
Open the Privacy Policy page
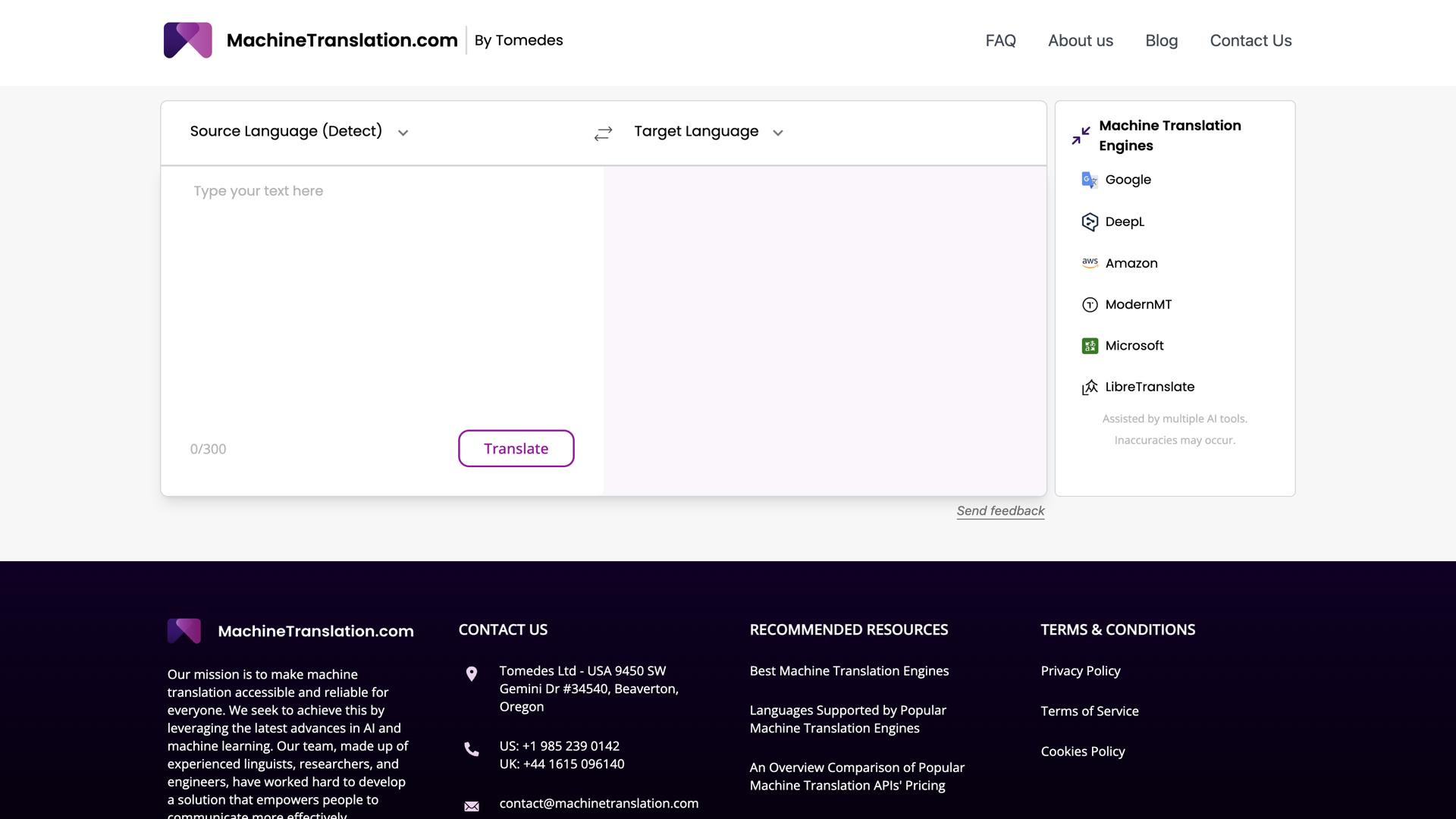tap(1080, 670)
